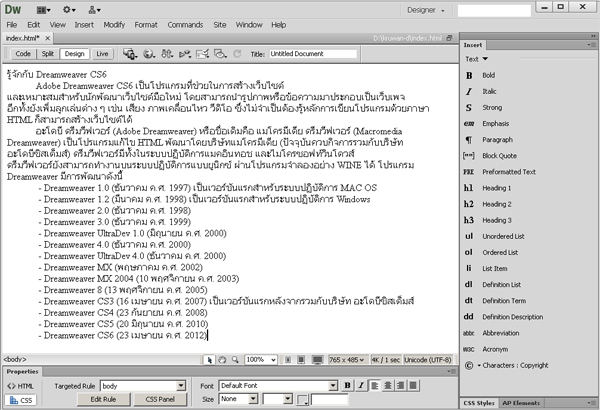600x410 pixels.
Task: Open the Designer workspace dropdown
Action: [x=426, y=10]
